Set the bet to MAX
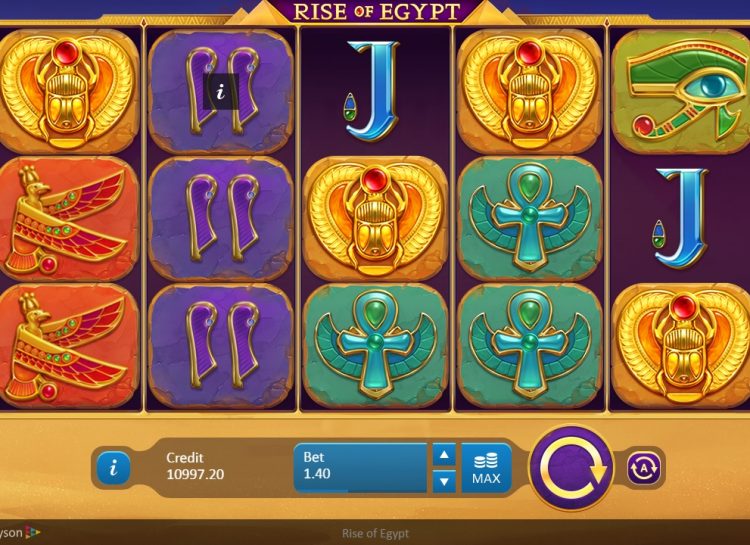 click(x=486, y=468)
